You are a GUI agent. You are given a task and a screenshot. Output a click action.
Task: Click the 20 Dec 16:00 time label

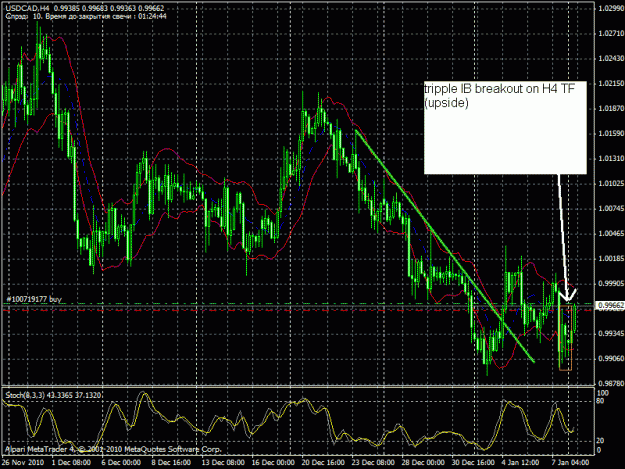click(323, 463)
